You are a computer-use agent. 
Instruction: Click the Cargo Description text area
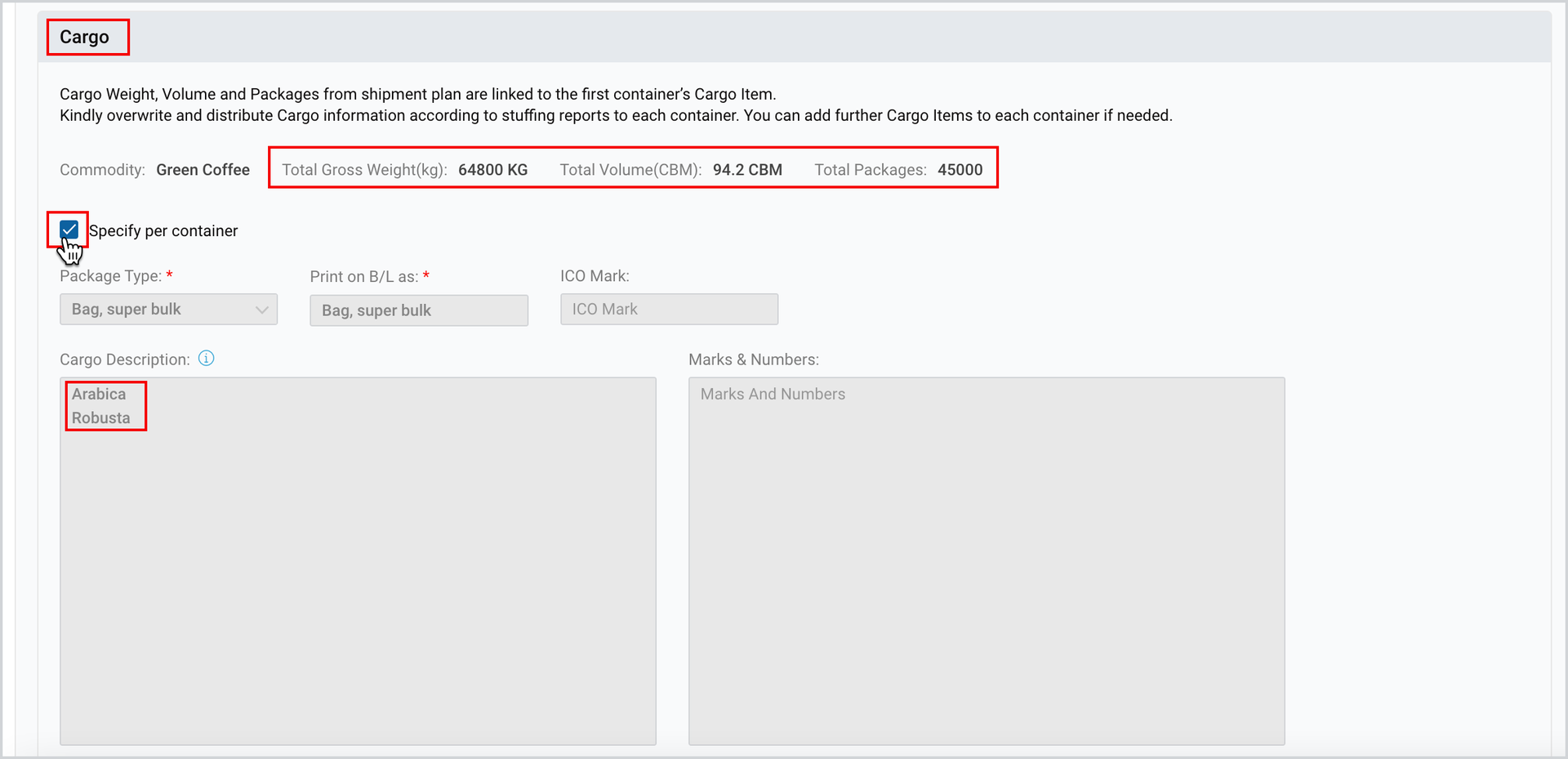358,561
